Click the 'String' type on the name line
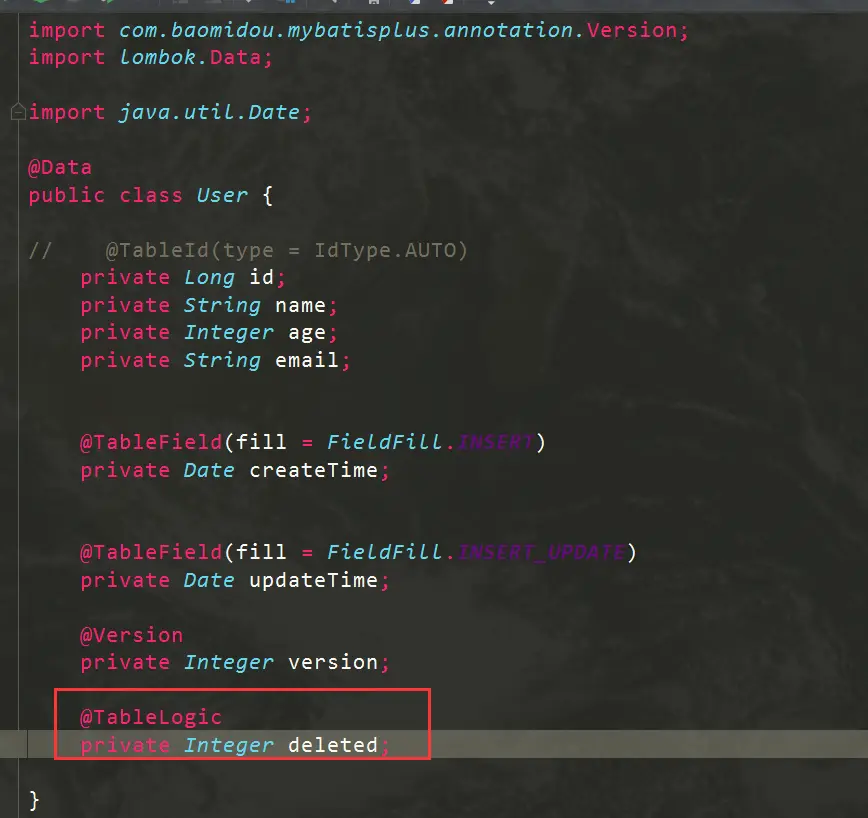Image resolution: width=868 pixels, height=818 pixels. click(222, 305)
